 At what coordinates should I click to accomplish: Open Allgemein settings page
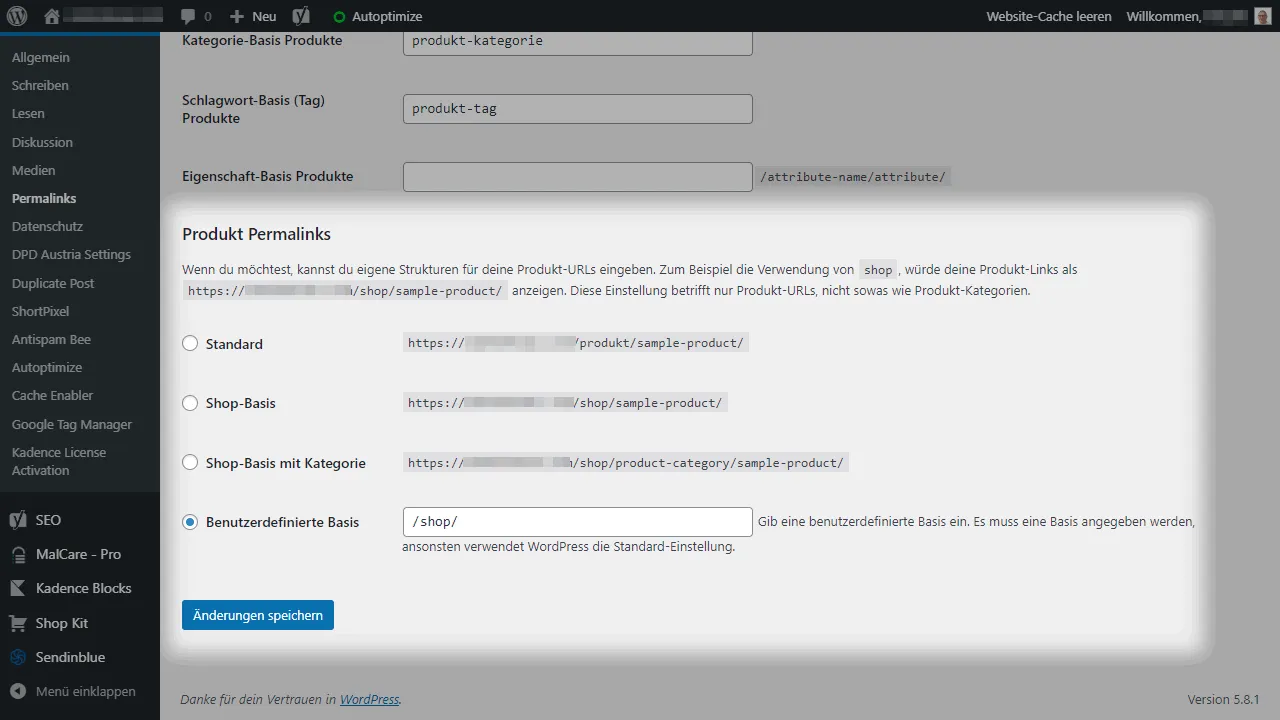tap(41, 57)
